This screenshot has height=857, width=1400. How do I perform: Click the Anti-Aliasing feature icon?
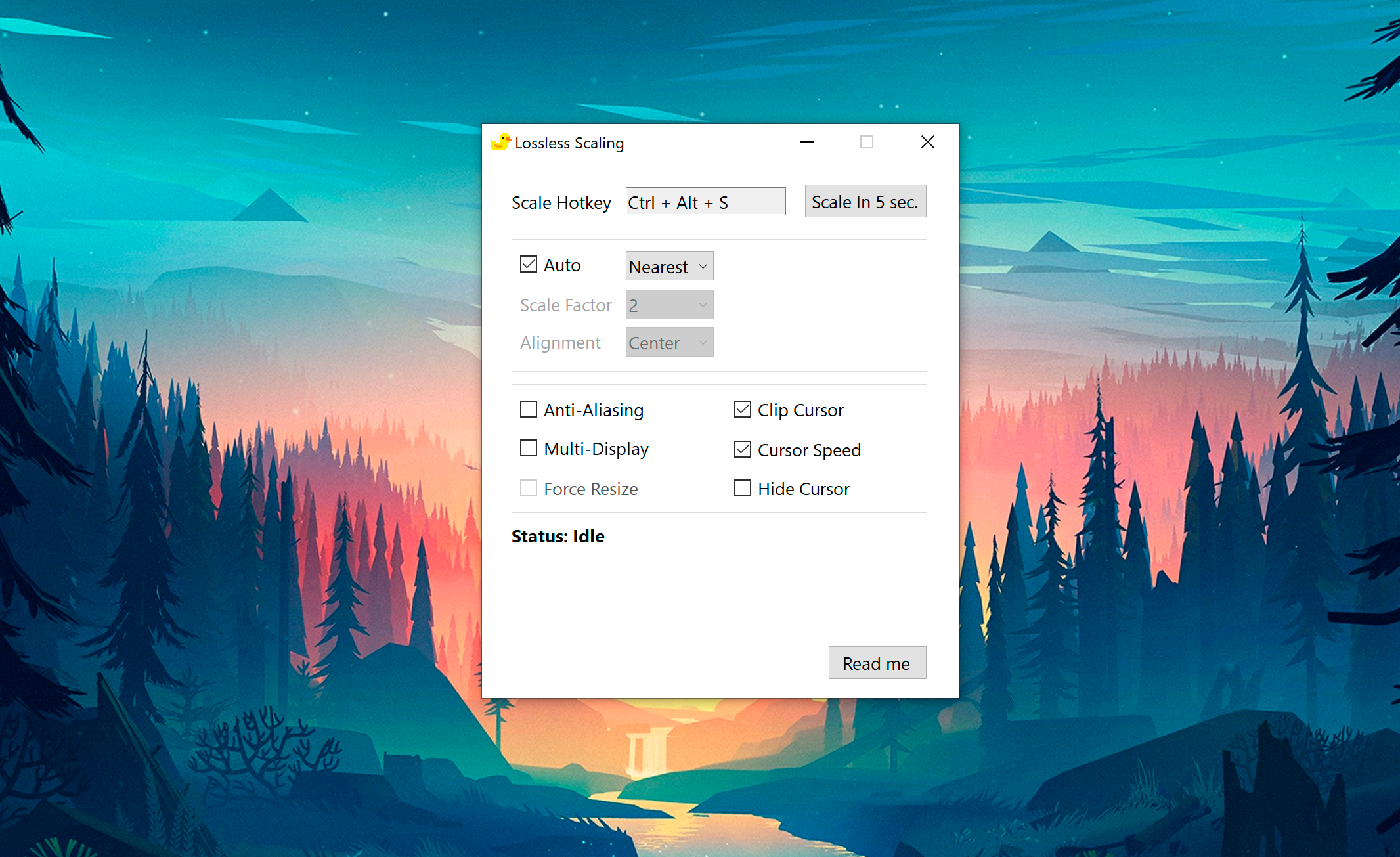coord(526,409)
